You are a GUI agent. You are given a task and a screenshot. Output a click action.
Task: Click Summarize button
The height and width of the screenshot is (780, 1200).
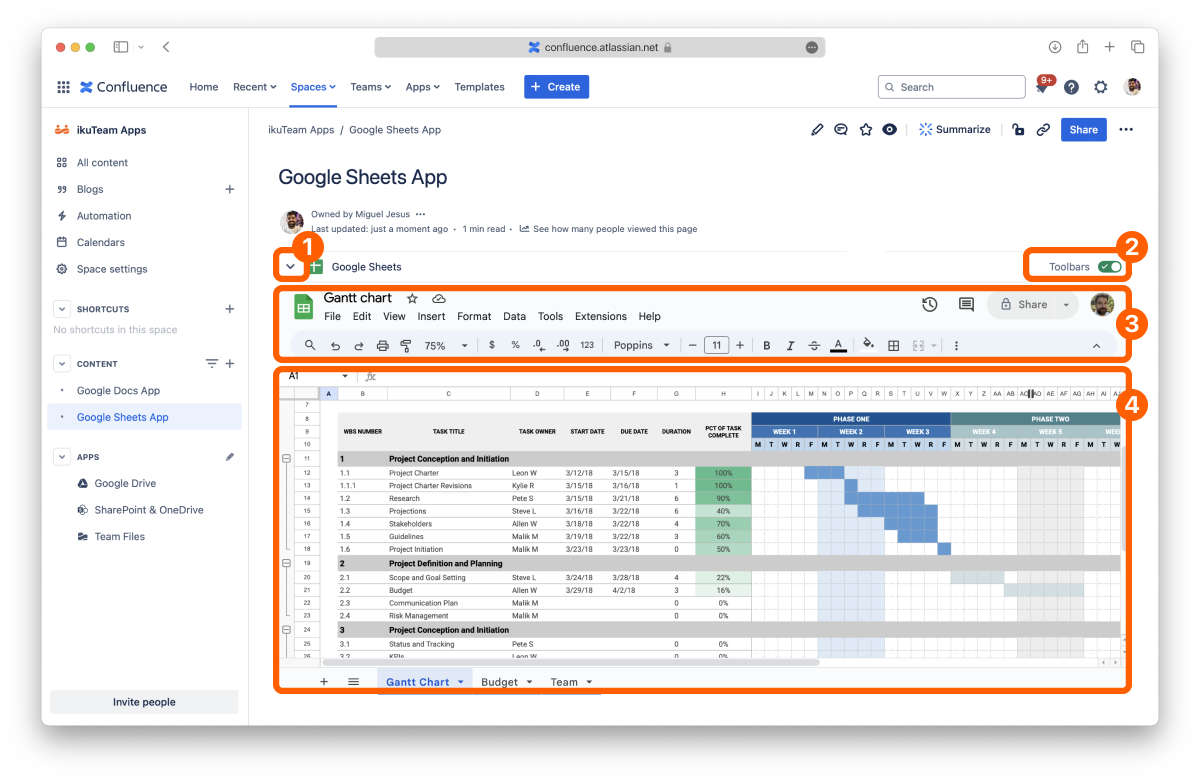click(x=955, y=129)
